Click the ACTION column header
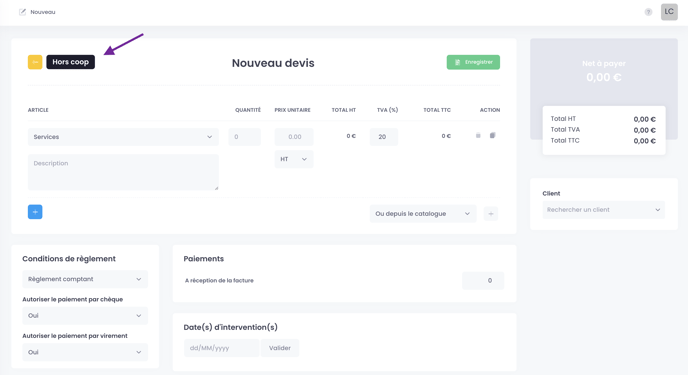The height and width of the screenshot is (375, 688). click(x=490, y=110)
